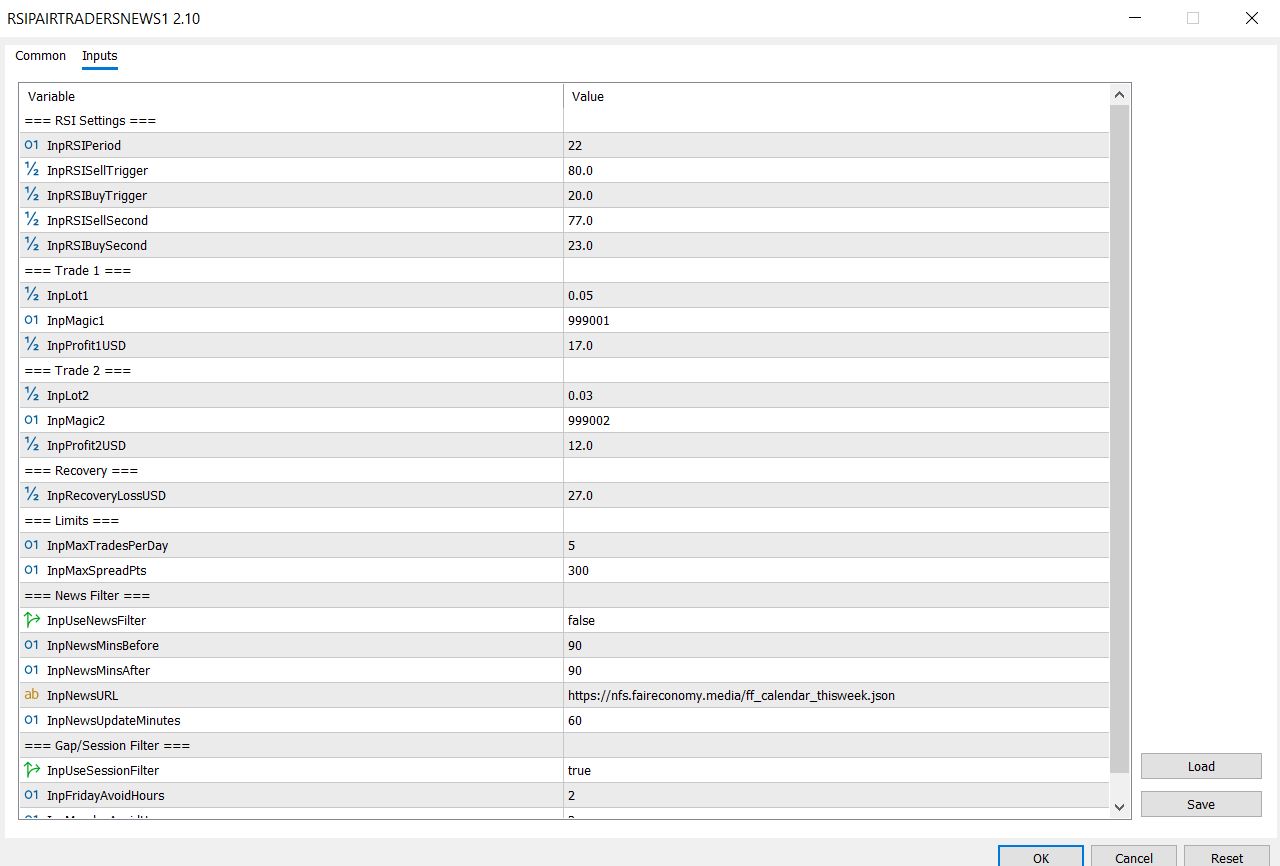Click the double-type icon beside InpProfit1USD
1280x866 pixels.
click(x=31, y=345)
